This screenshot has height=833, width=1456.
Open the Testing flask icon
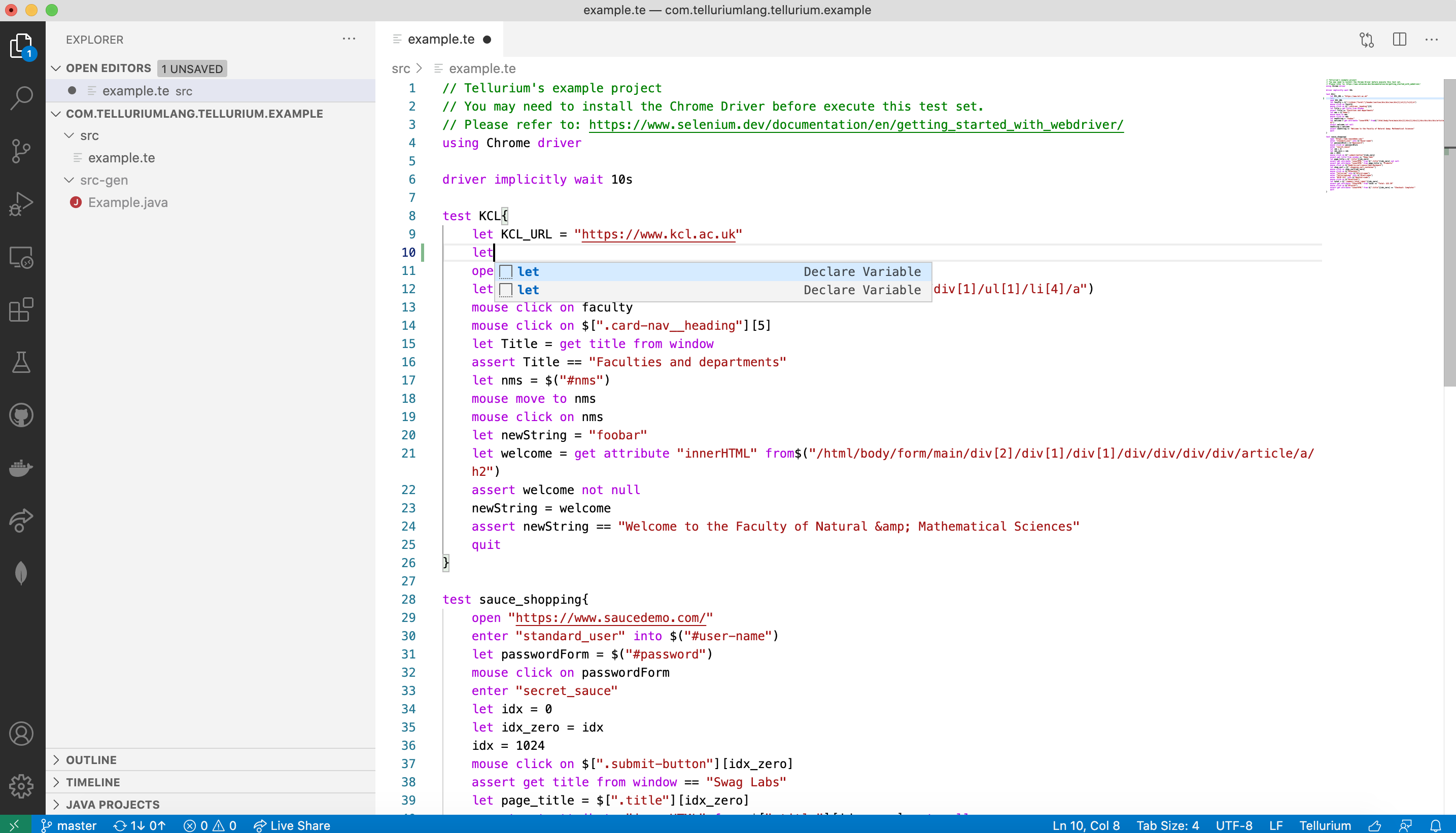pos(22,362)
